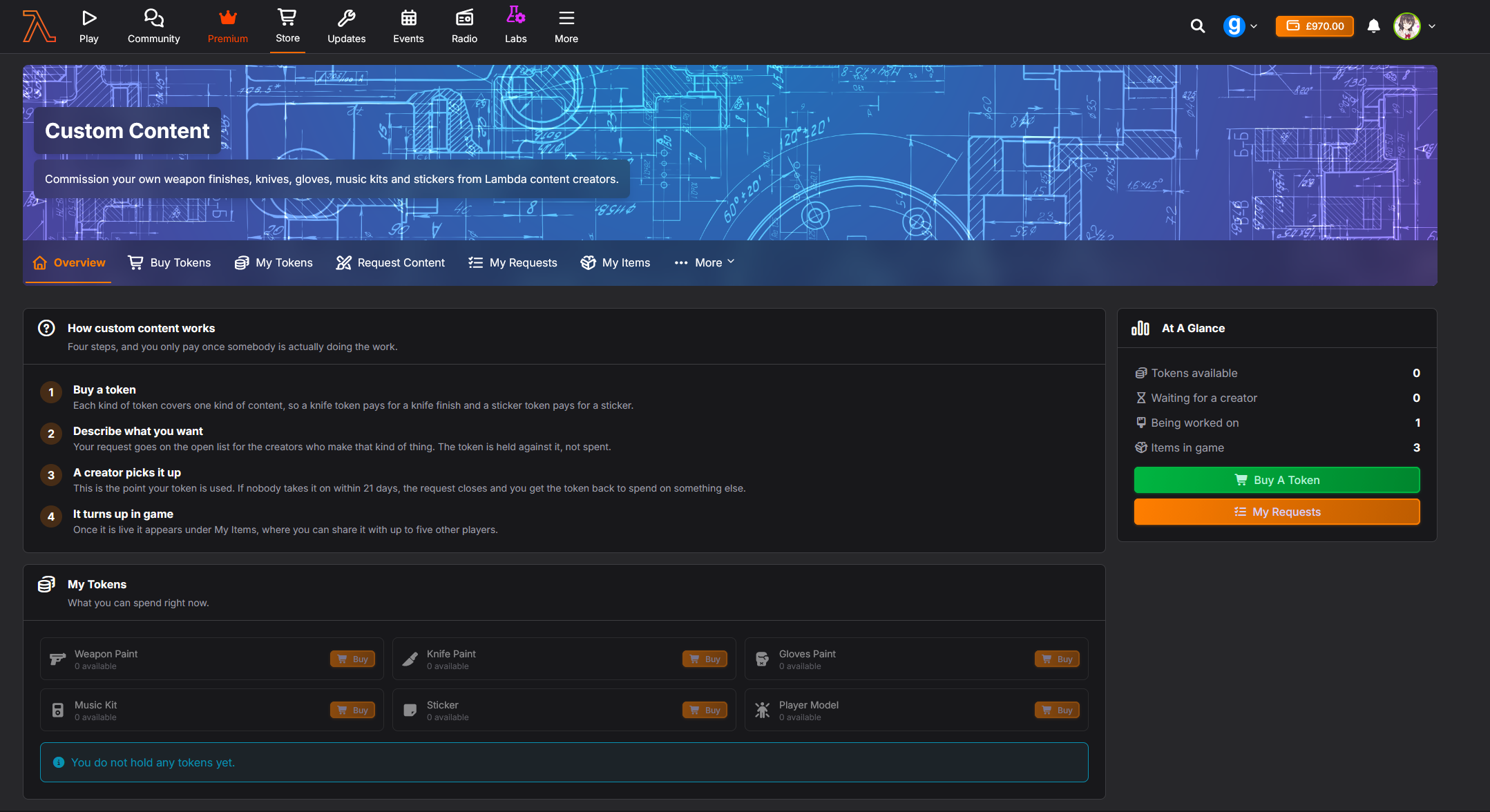1490x812 pixels.
Task: Open the My Items tab
Action: [x=615, y=262]
